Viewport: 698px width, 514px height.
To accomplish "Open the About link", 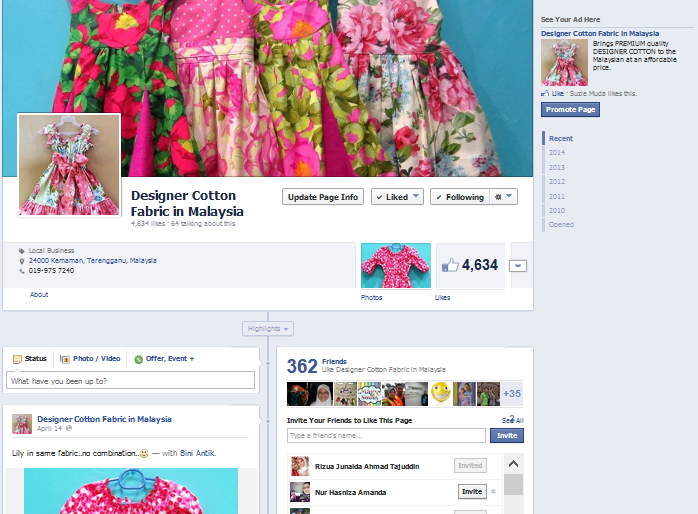I will coord(39,295).
